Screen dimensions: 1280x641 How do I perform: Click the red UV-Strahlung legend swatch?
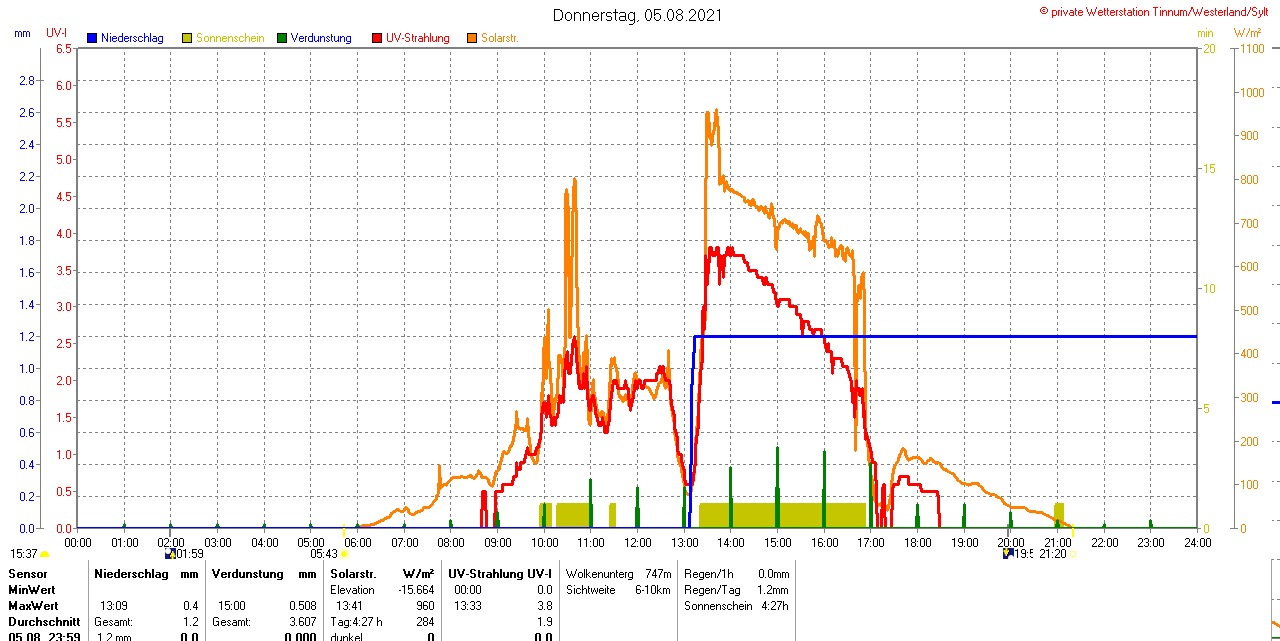coord(377,38)
